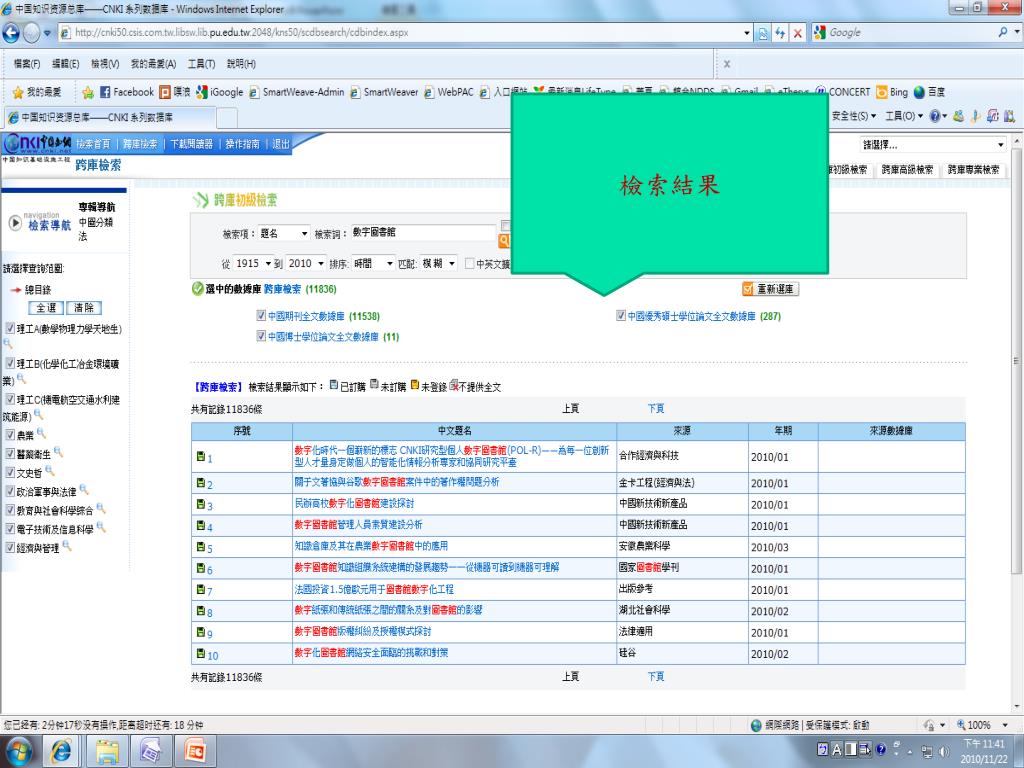
Task: Click the Google search magnifier icon
Action: point(1003,32)
